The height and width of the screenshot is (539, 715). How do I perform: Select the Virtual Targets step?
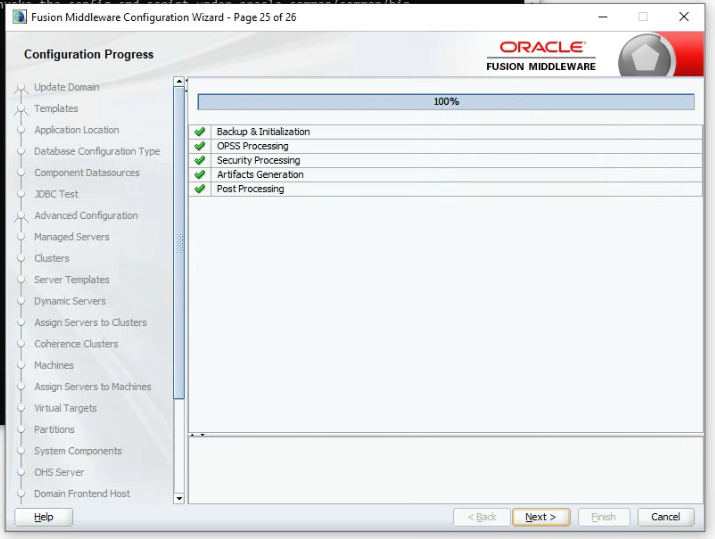tap(65, 409)
